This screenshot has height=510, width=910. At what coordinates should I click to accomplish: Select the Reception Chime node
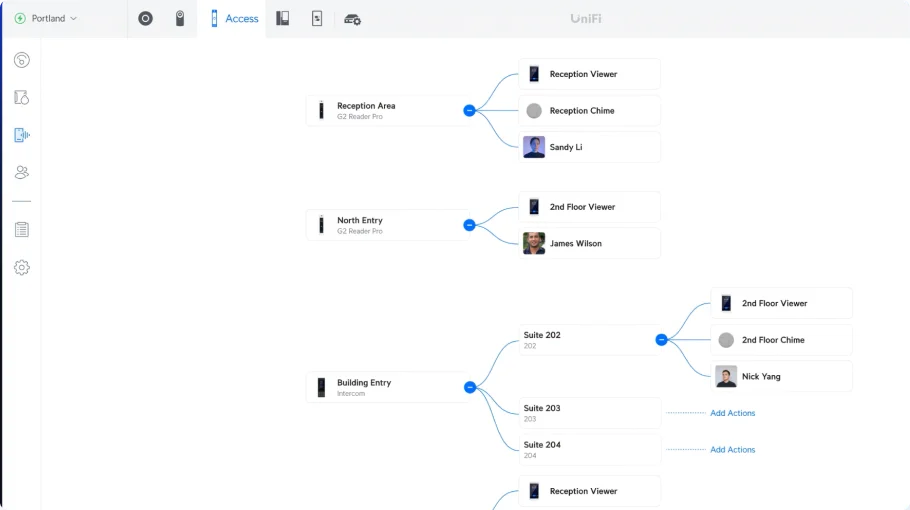(x=589, y=111)
